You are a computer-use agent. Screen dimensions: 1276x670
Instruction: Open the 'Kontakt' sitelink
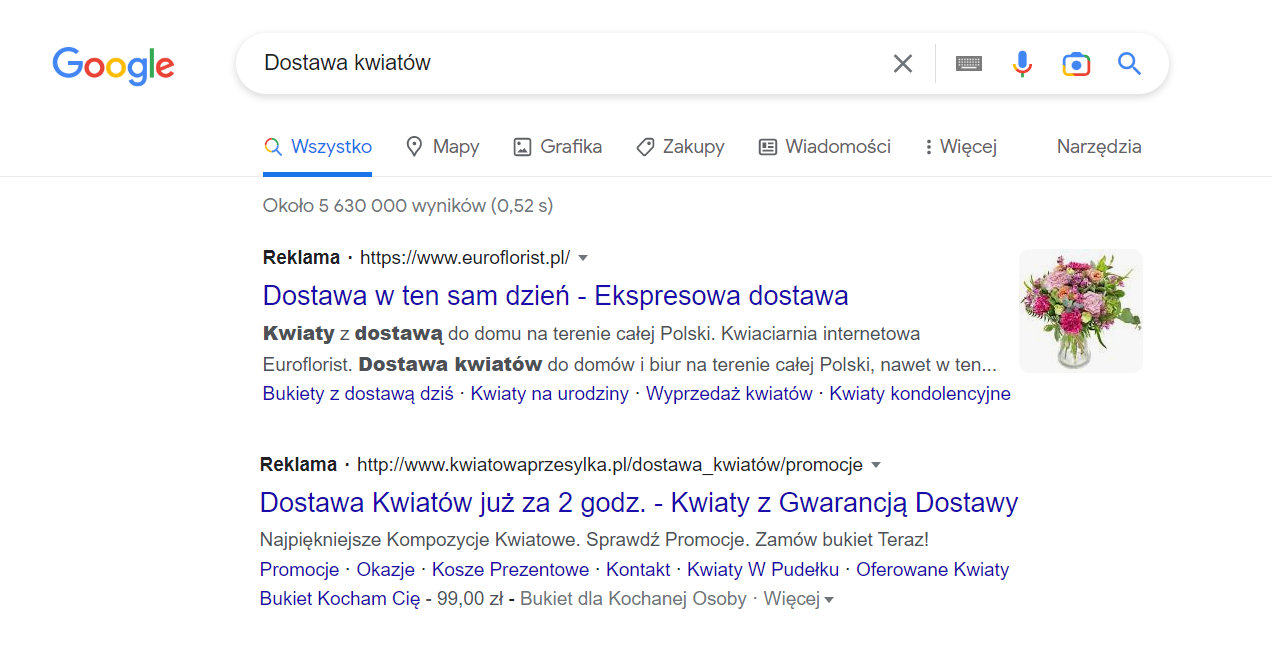coord(638,570)
